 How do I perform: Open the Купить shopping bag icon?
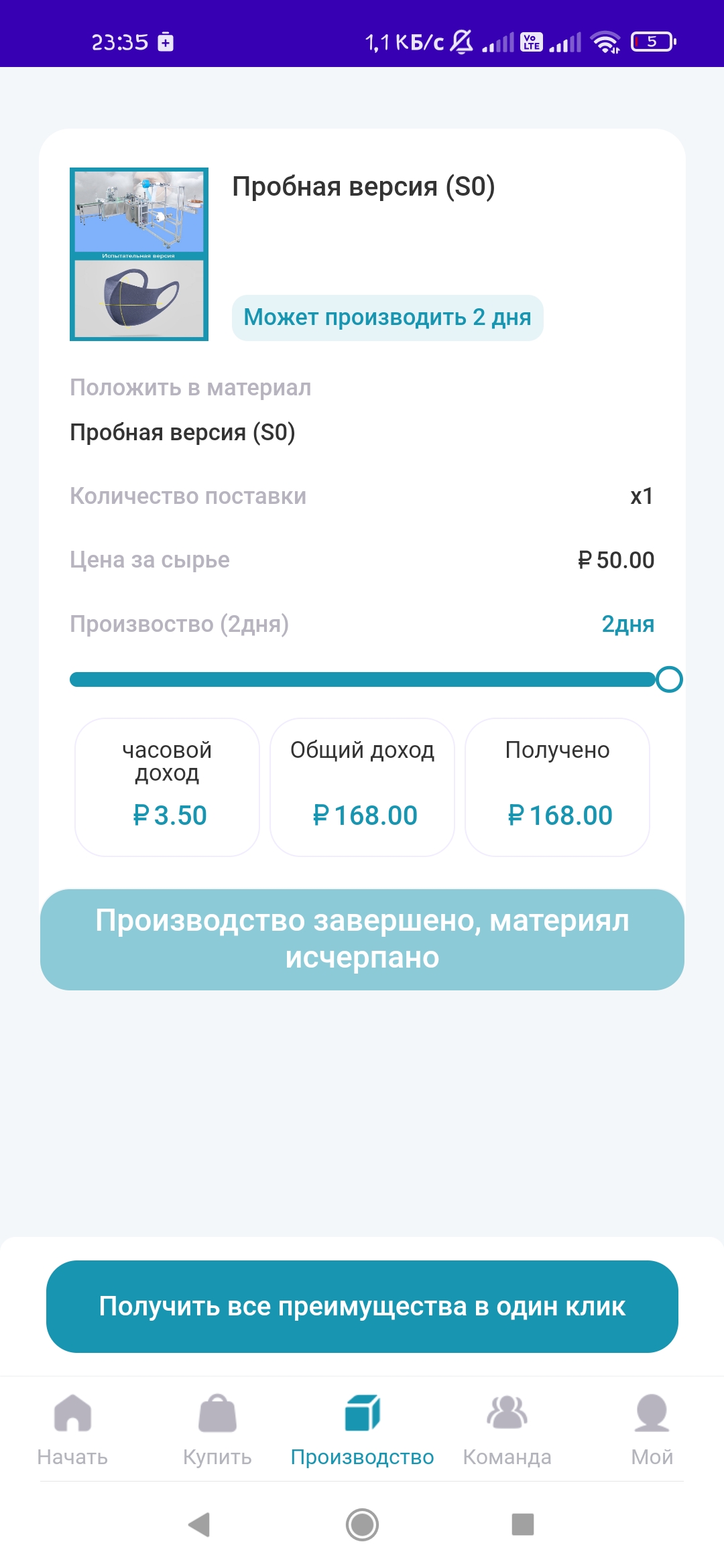[217, 1413]
